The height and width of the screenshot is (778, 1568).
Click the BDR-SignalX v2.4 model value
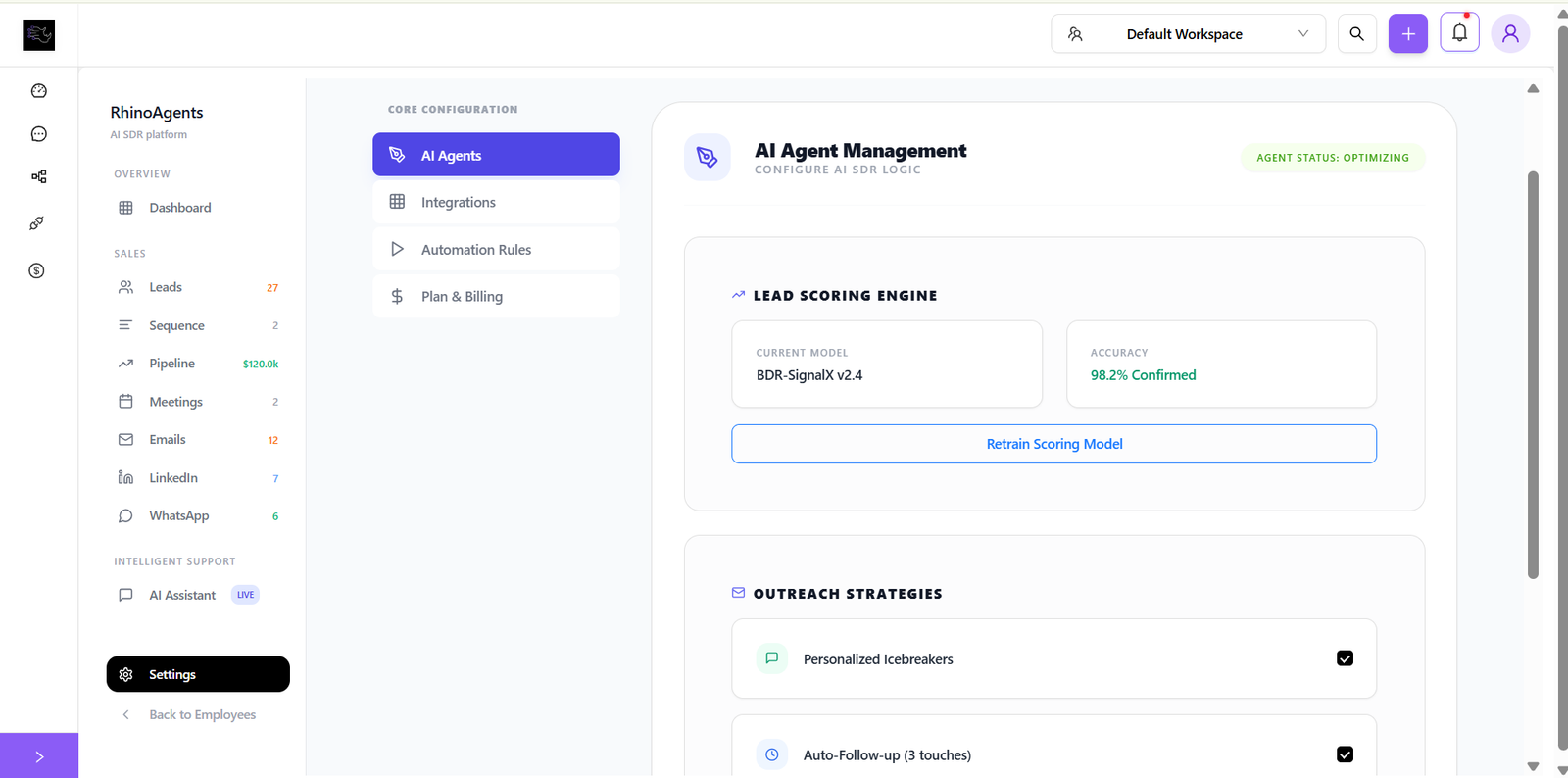[809, 375]
